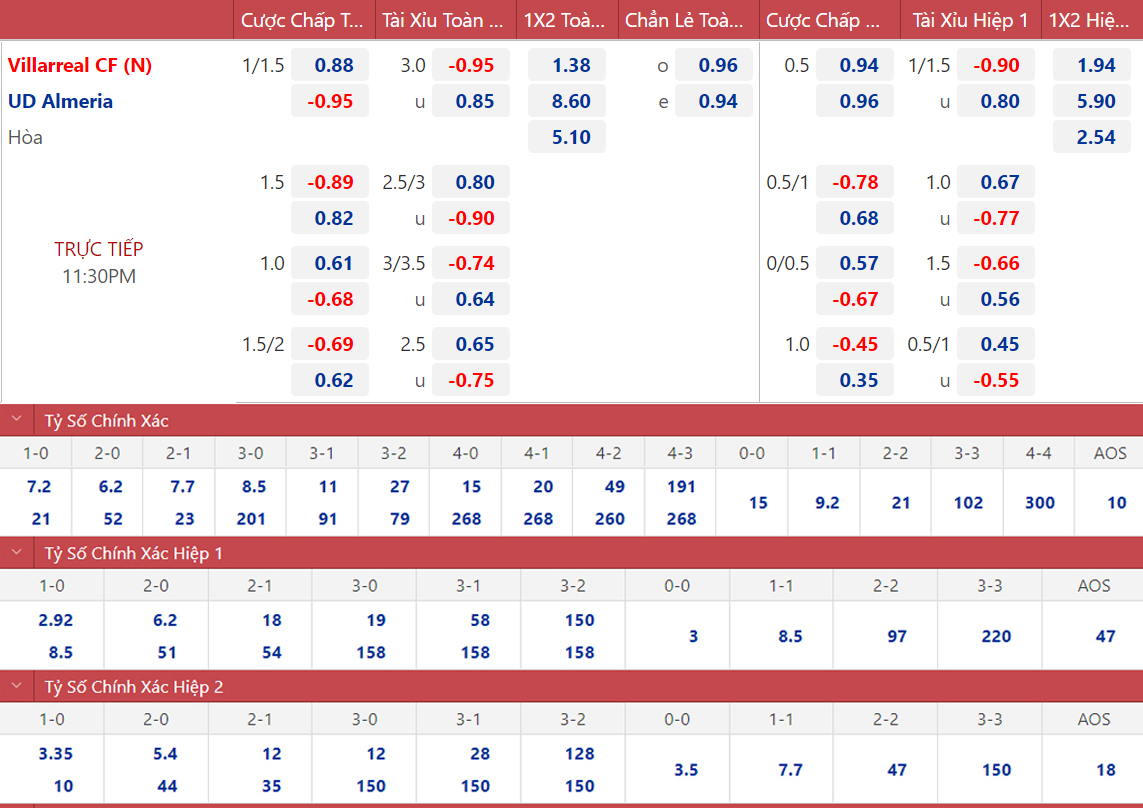Pick handicap odds -0.68
1143x808 pixels.
point(329,299)
